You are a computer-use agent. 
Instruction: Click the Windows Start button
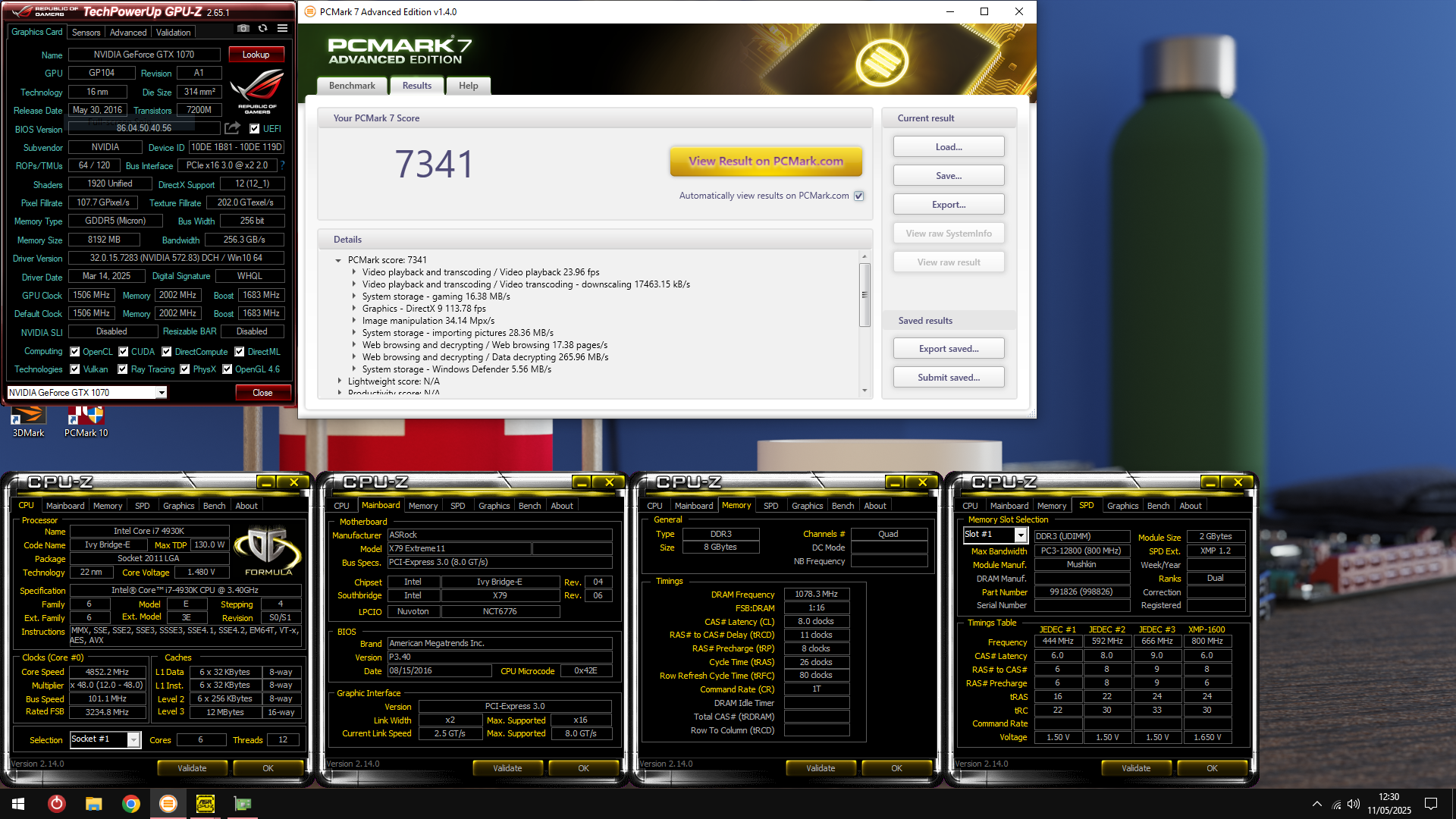[18, 804]
